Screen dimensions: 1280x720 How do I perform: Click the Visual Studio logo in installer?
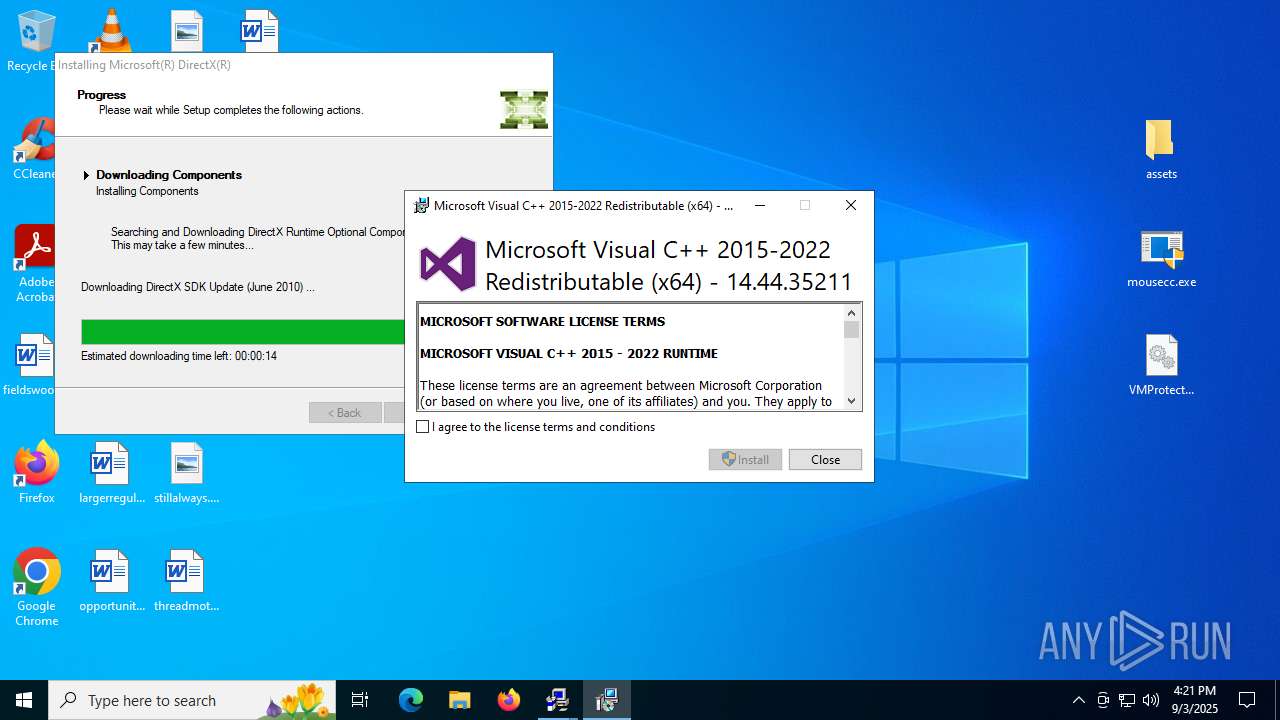(x=448, y=265)
